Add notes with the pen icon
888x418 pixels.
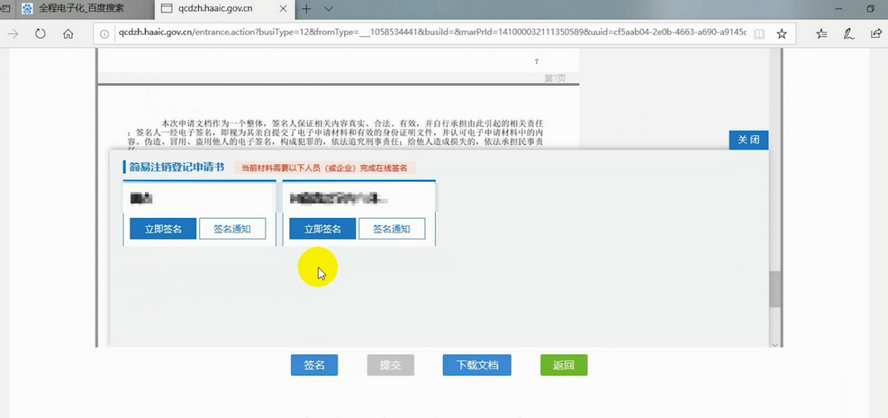point(848,34)
